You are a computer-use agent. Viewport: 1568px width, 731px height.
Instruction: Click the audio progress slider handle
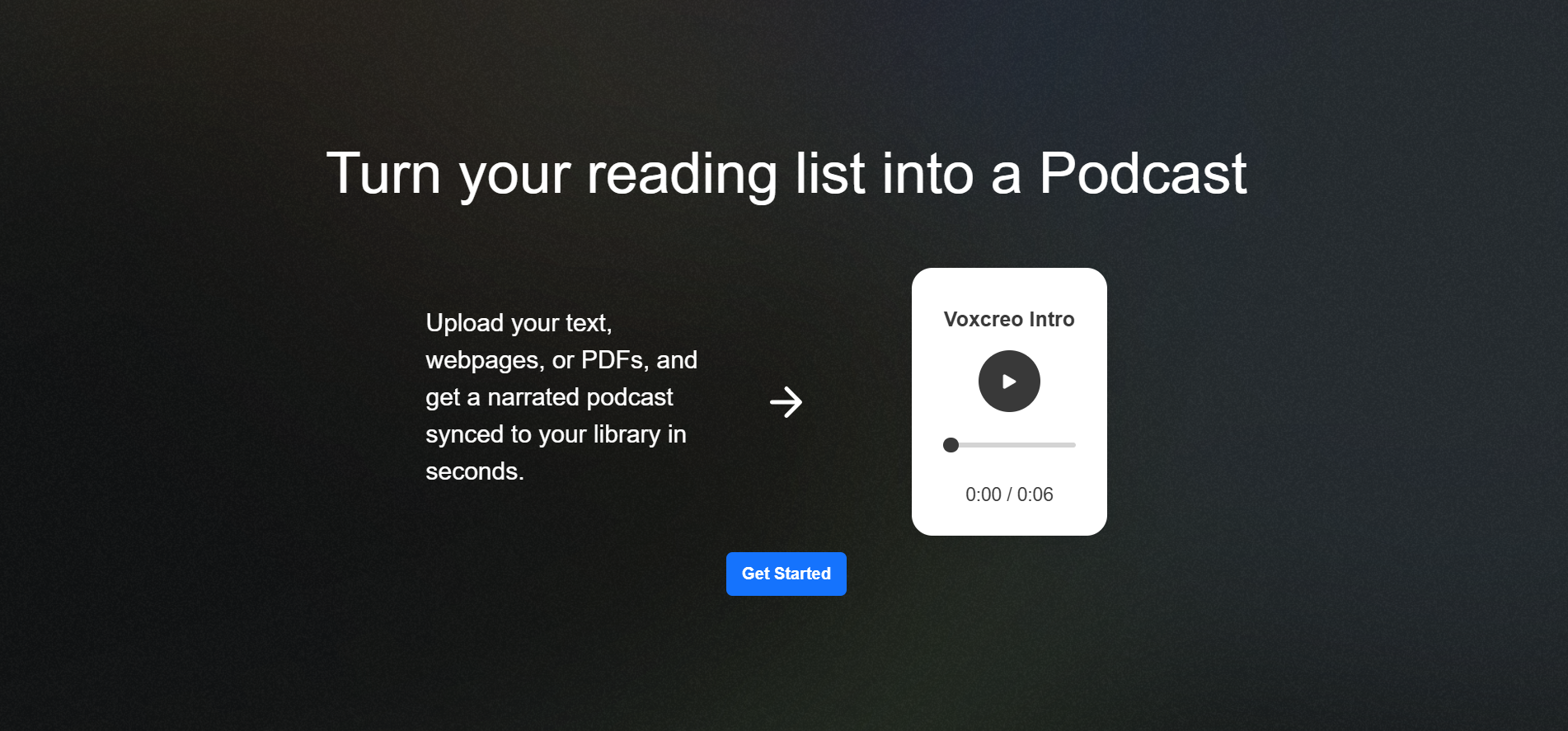click(951, 445)
